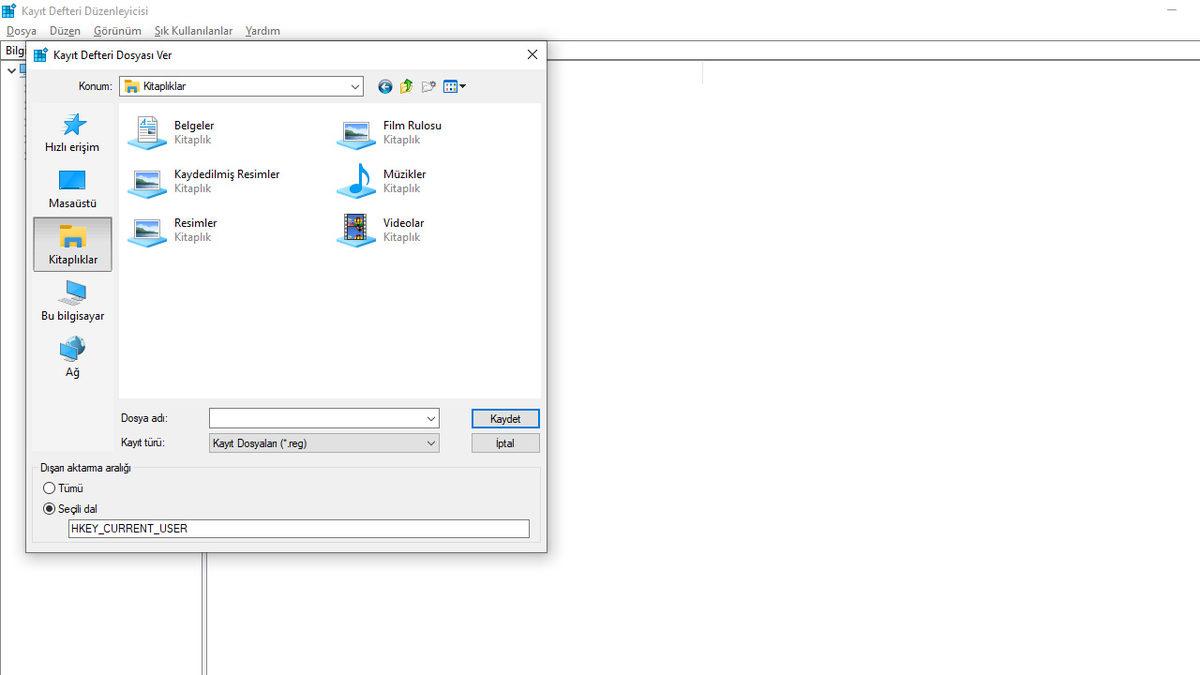Select the Hızlı erişim sidebar icon
Viewport: 1200px width, 675px height.
pyautogui.click(x=73, y=131)
